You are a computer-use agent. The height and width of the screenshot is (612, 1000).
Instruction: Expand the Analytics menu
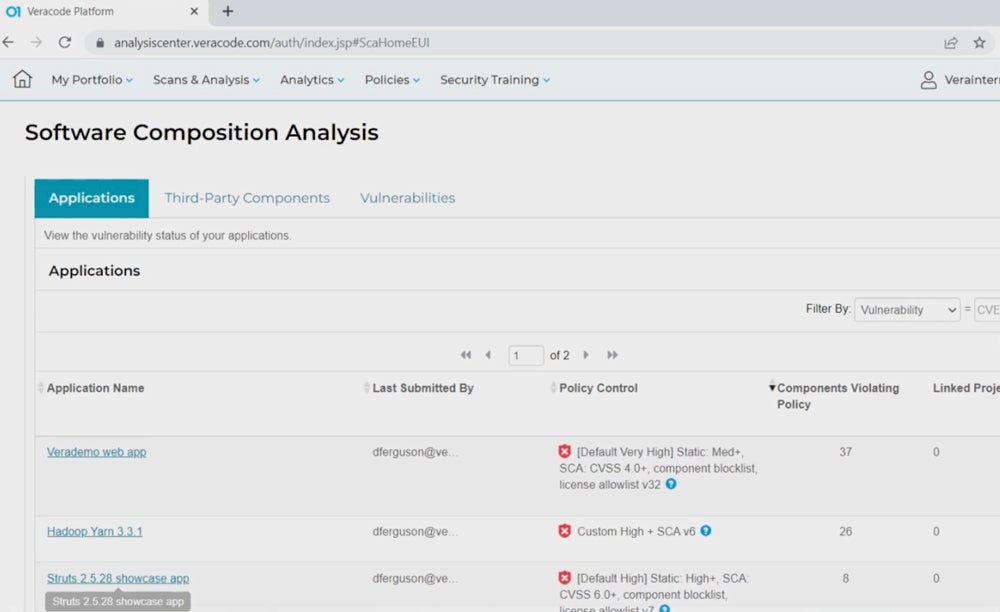coord(311,80)
